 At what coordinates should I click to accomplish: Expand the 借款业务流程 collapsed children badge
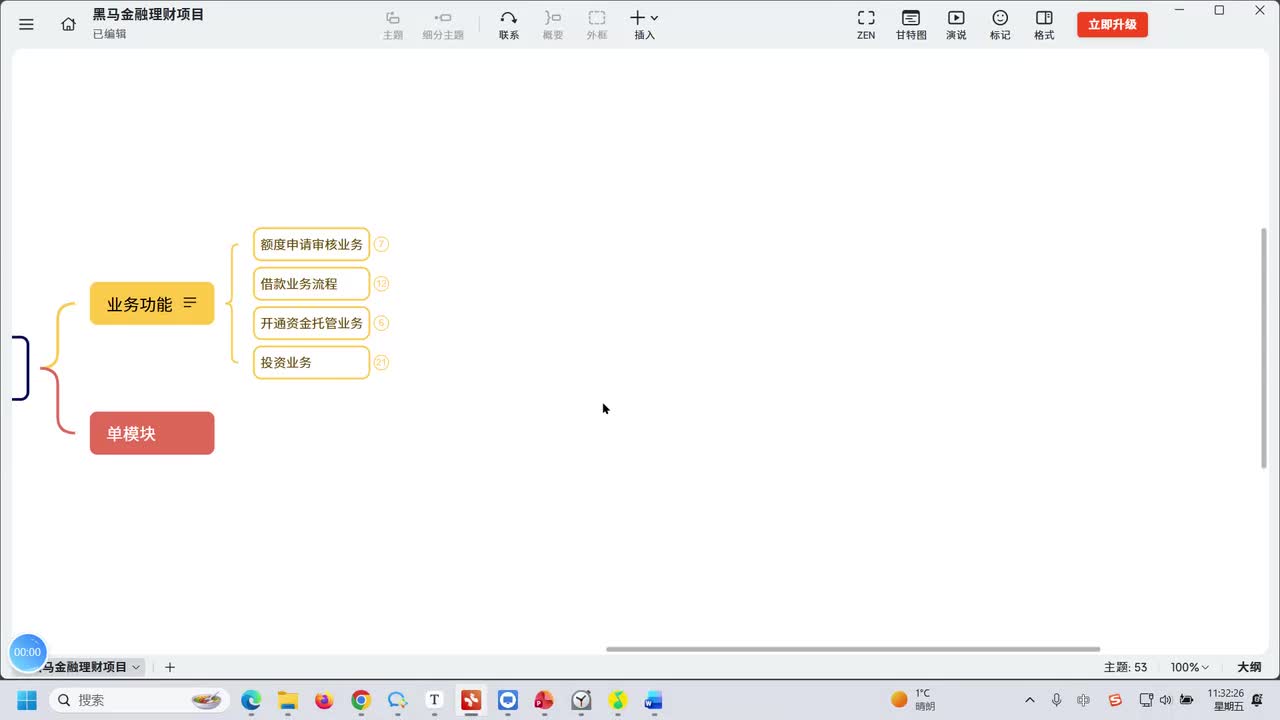click(x=381, y=284)
